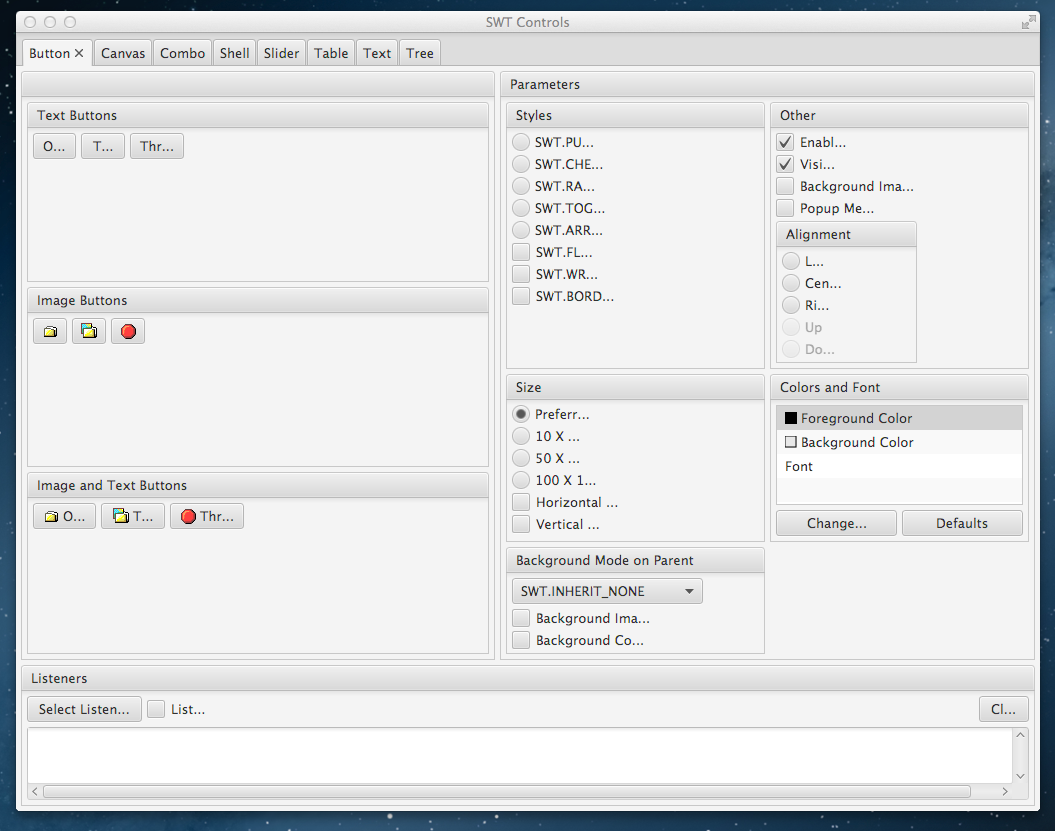Switch to the Canvas tab
1055x831 pixels.
coord(123,54)
